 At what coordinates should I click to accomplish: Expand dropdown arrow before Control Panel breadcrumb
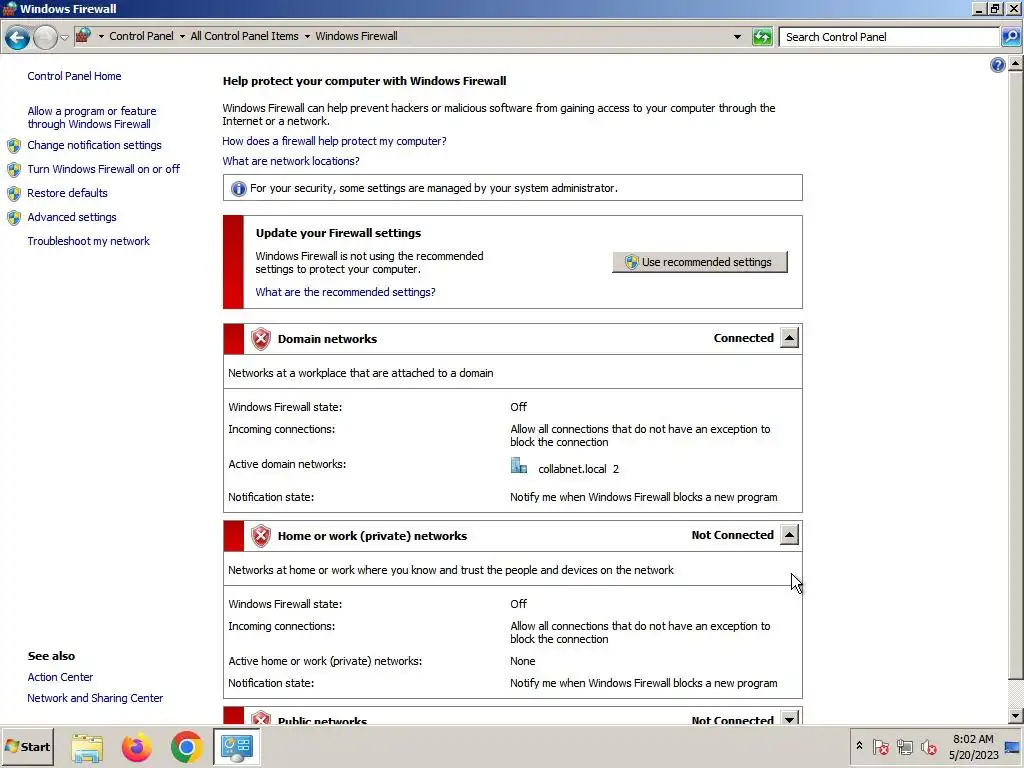(101, 37)
